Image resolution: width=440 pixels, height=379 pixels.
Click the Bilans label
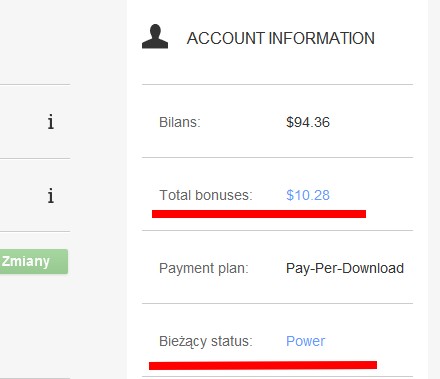point(180,122)
